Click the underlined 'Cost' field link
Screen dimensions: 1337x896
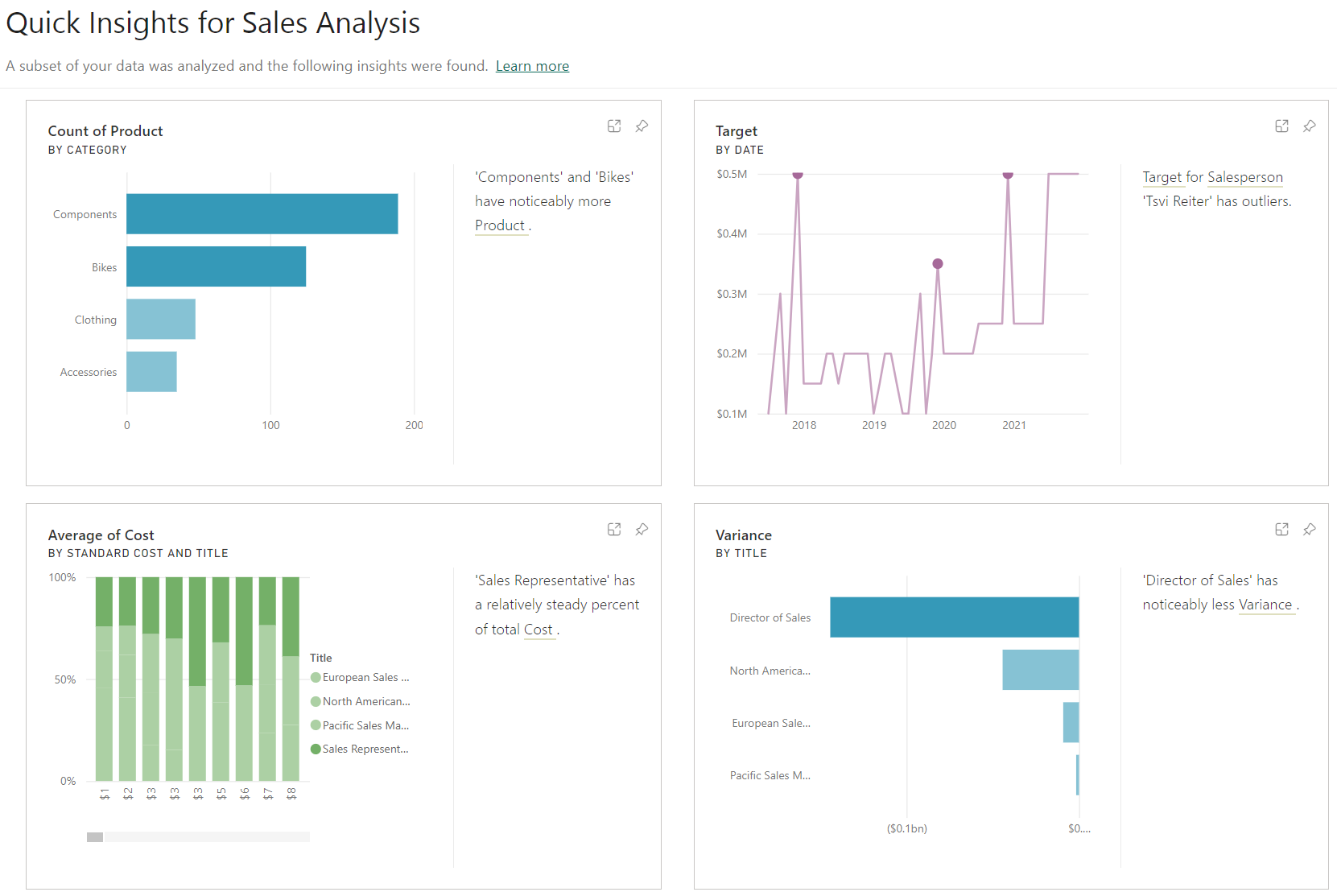tap(539, 630)
